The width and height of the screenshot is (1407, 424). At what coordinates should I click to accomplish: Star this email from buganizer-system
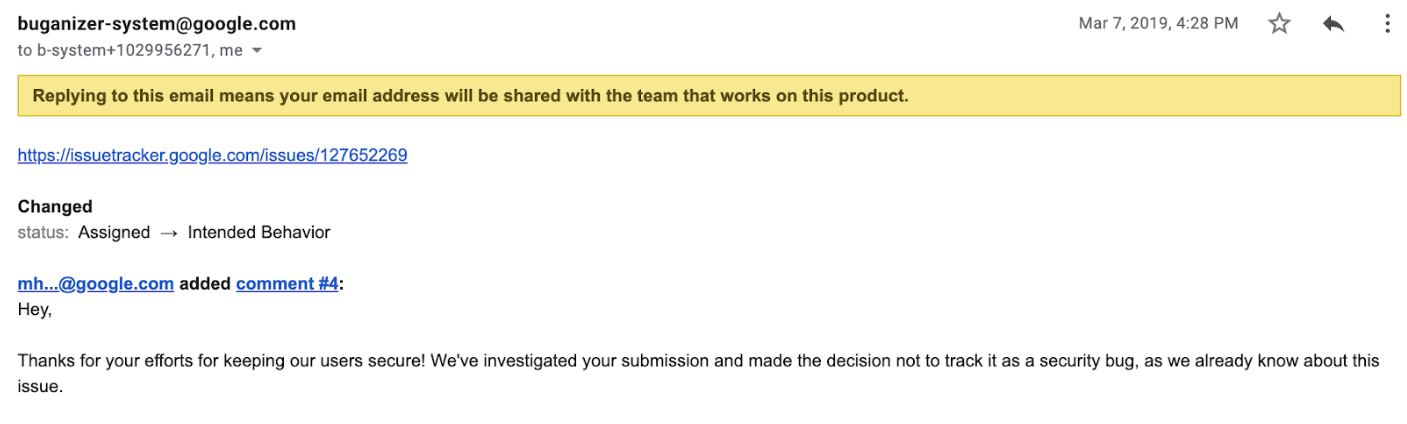click(1279, 24)
